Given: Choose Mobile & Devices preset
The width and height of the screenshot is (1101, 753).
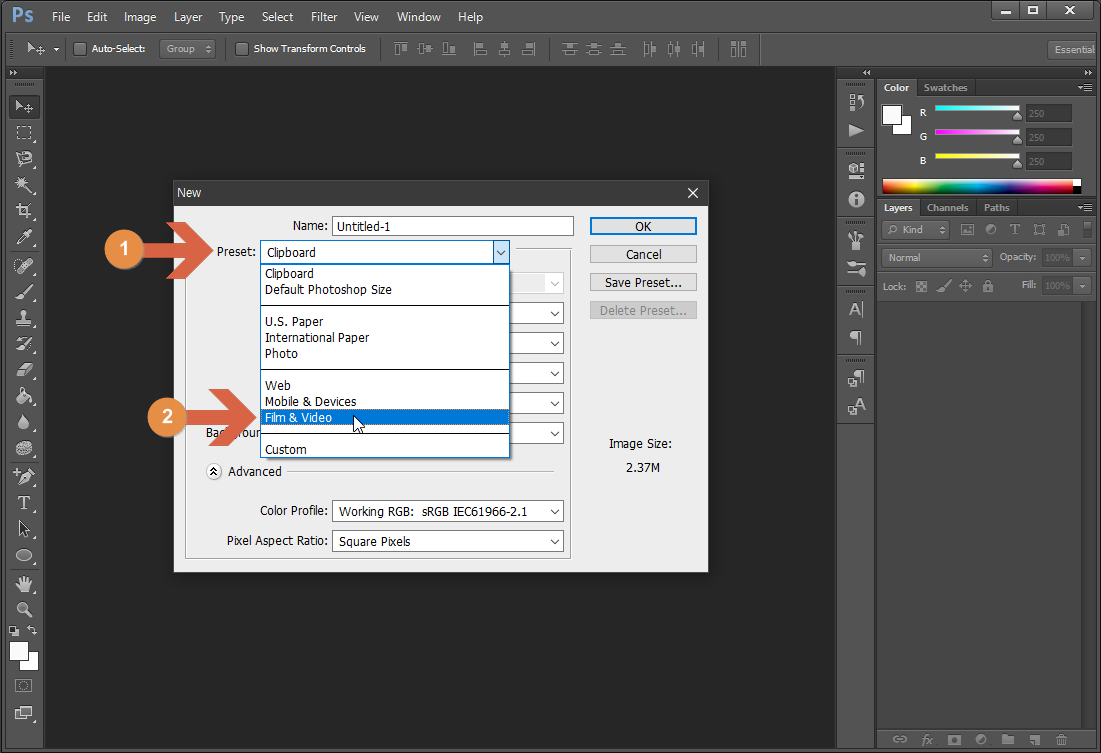Looking at the screenshot, I should tap(385, 401).
